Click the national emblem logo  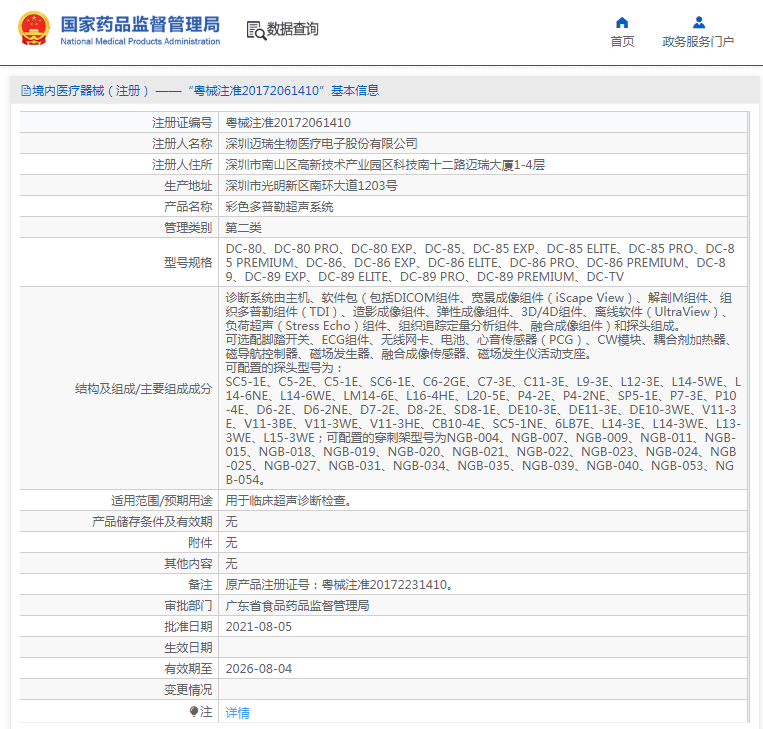coord(34,29)
